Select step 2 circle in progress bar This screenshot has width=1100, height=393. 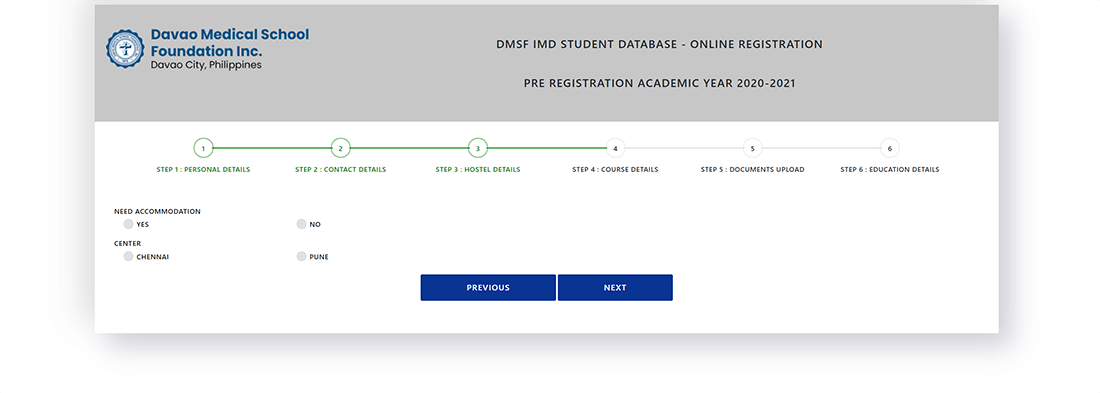(x=340, y=148)
